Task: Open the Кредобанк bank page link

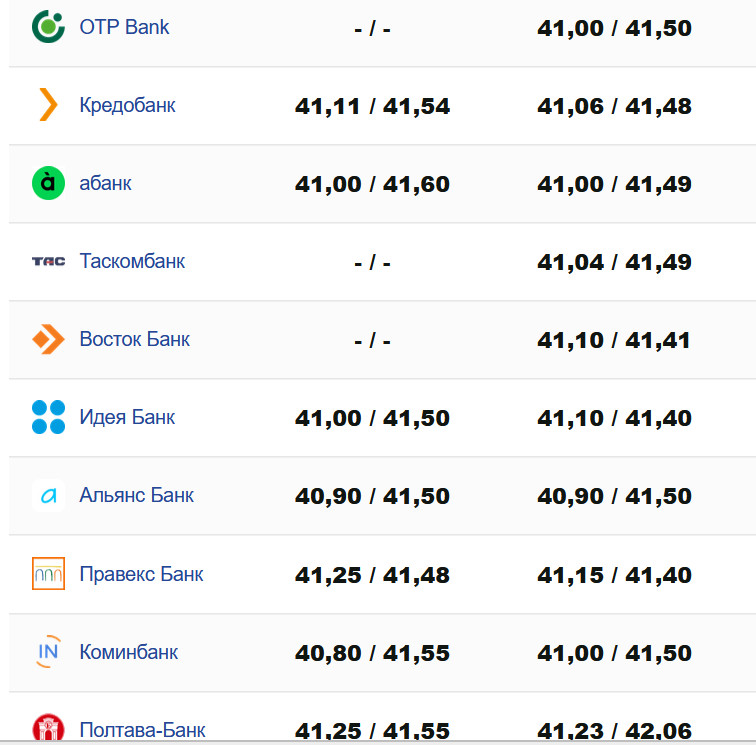Action: [x=127, y=105]
